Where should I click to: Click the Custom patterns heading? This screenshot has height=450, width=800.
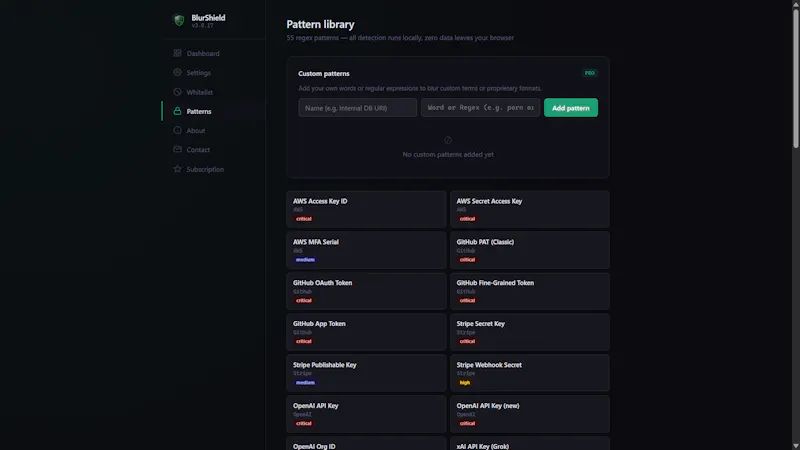coord(323,73)
